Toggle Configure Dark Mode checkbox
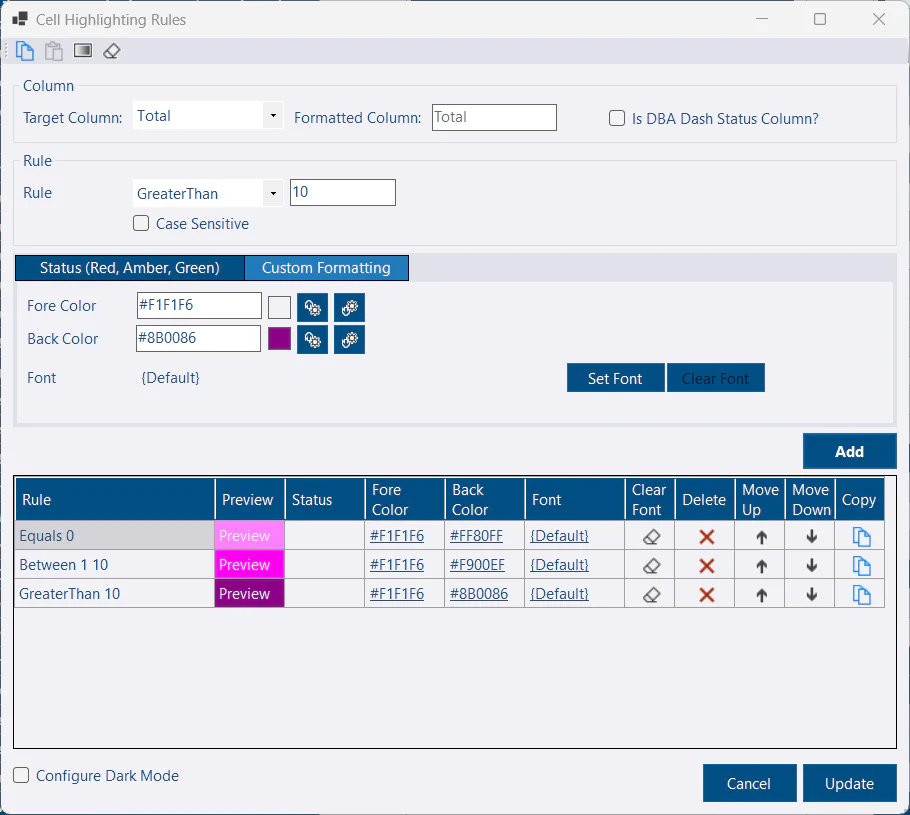910x815 pixels. [x=22, y=775]
